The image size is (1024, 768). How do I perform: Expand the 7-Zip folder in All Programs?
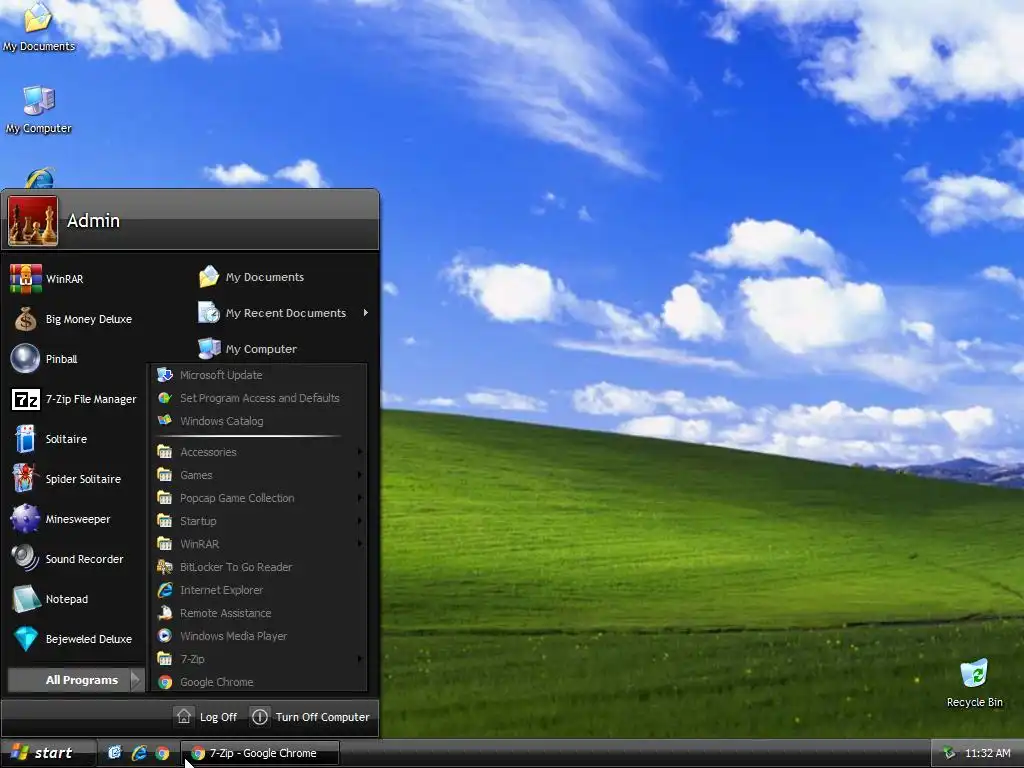[259, 659]
